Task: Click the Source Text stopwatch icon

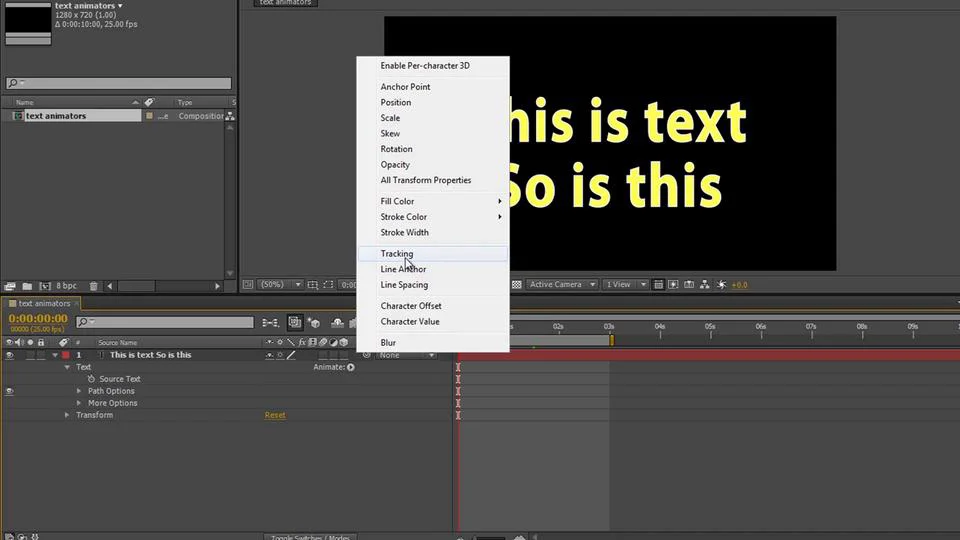Action: pos(91,379)
